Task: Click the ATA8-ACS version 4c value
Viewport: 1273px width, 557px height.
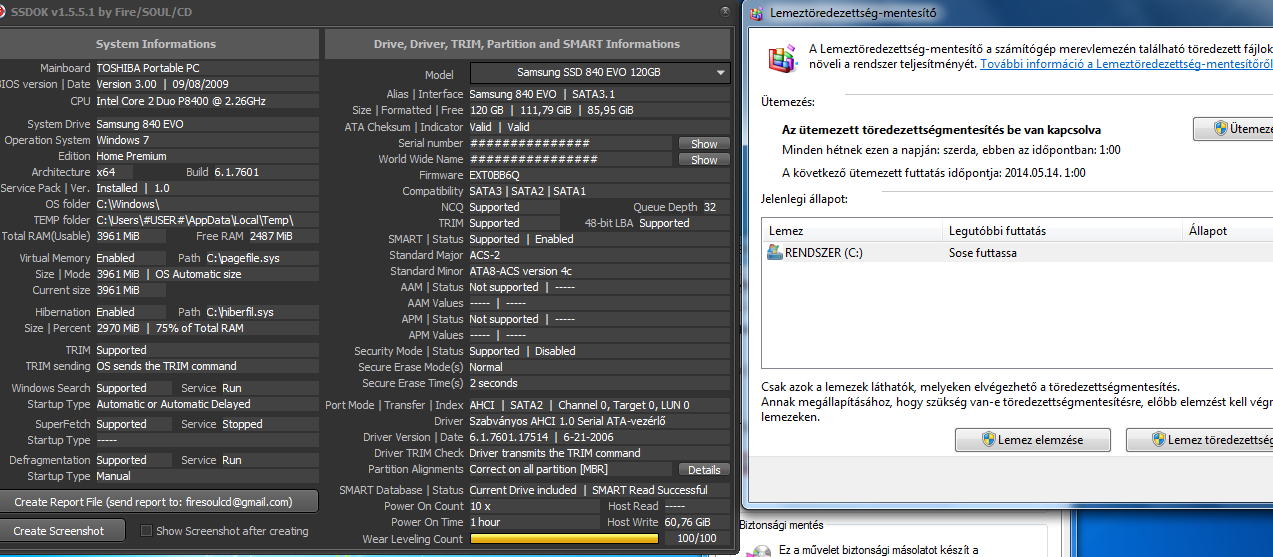Action: [x=522, y=271]
